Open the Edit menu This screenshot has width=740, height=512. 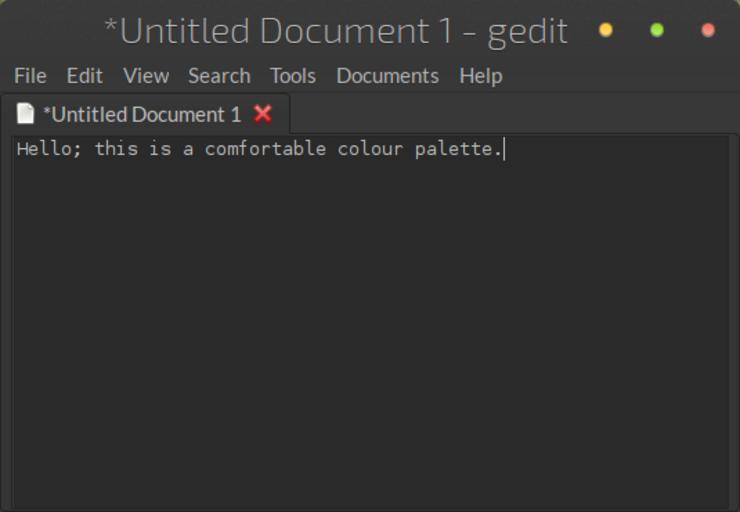[84, 76]
